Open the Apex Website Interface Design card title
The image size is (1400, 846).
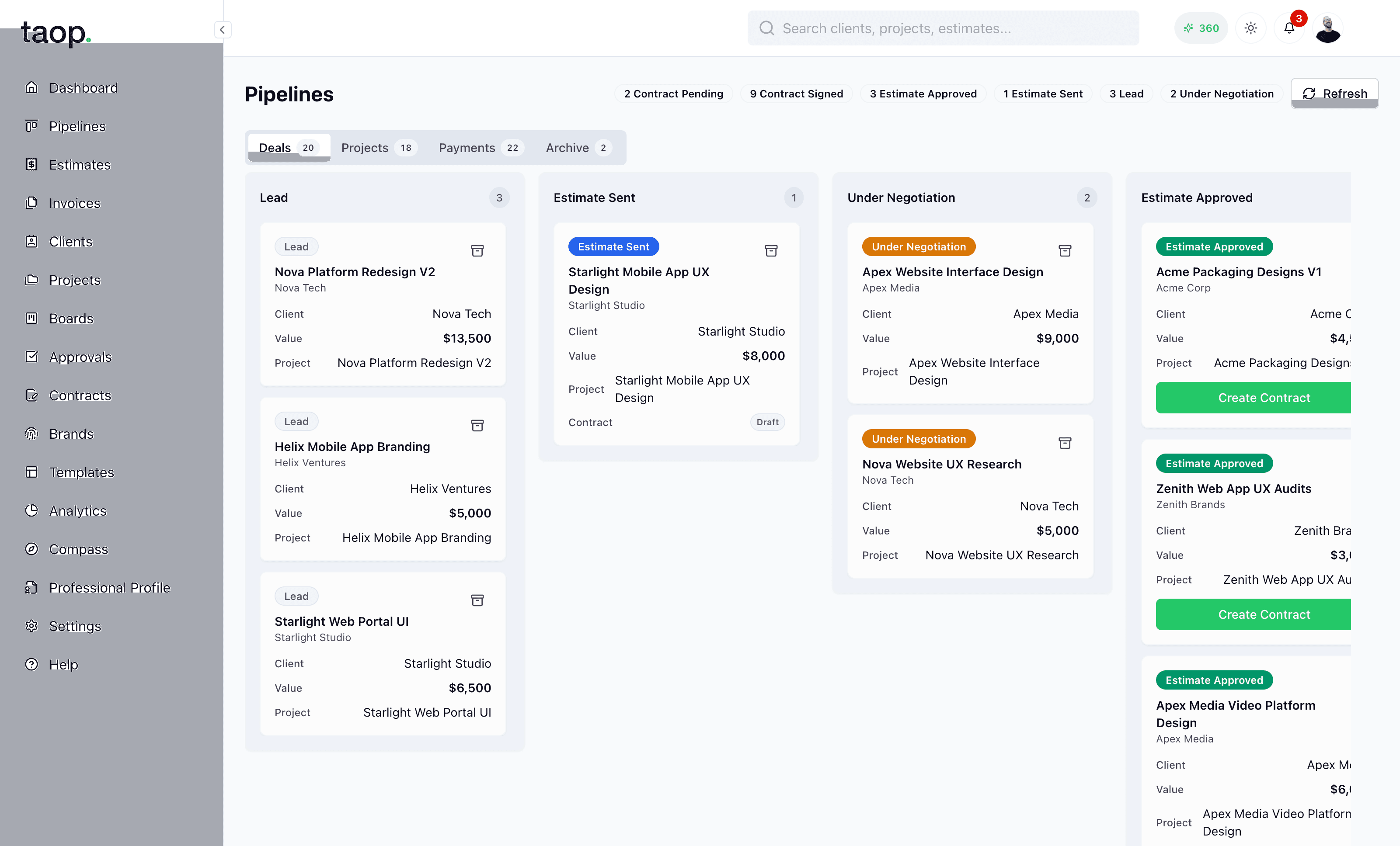pos(952,271)
